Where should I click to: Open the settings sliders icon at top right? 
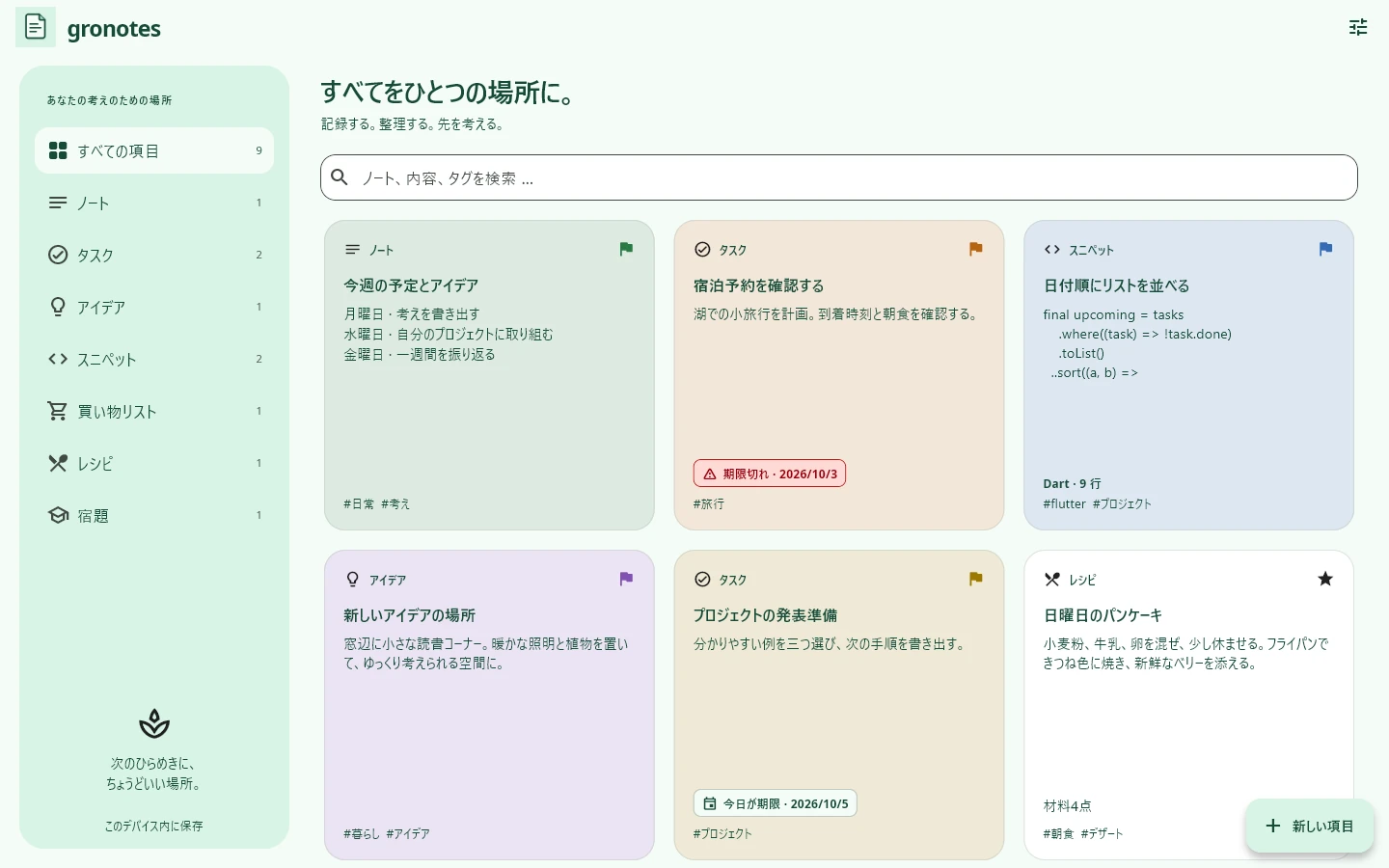pos(1358,27)
